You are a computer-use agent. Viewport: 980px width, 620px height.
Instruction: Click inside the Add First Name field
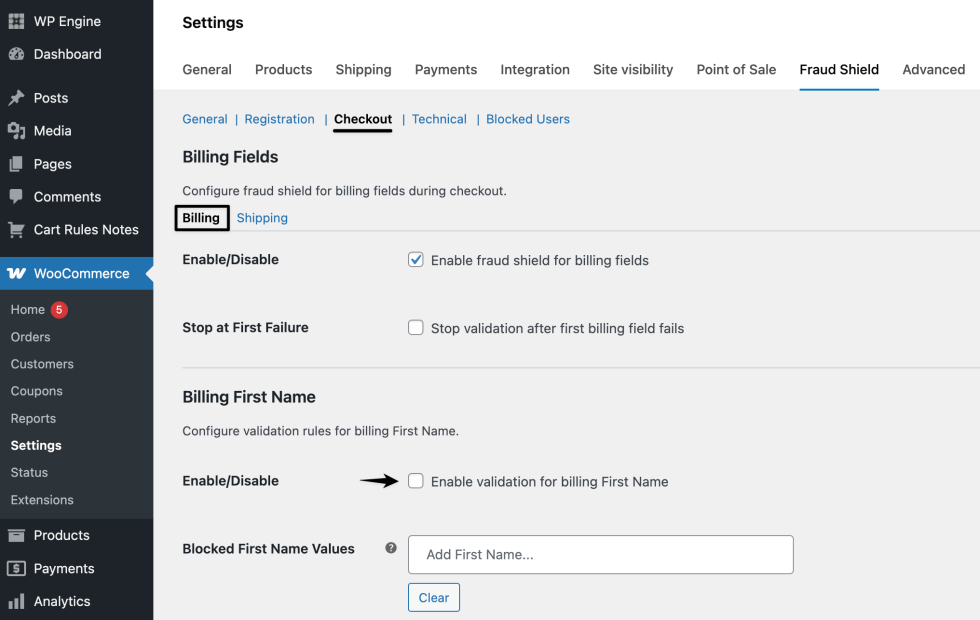(600, 554)
